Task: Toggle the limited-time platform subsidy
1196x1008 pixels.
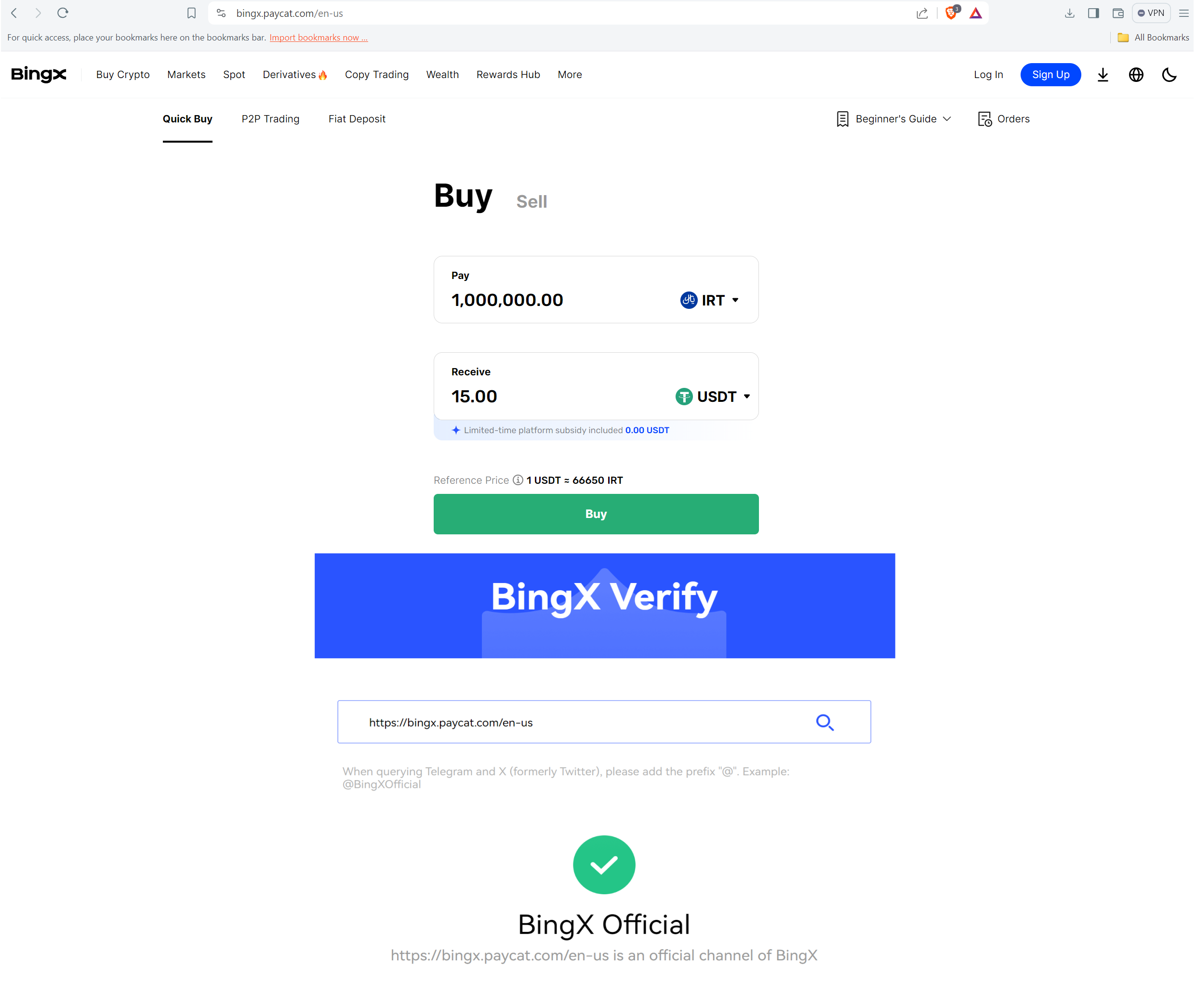Action: 454,430
